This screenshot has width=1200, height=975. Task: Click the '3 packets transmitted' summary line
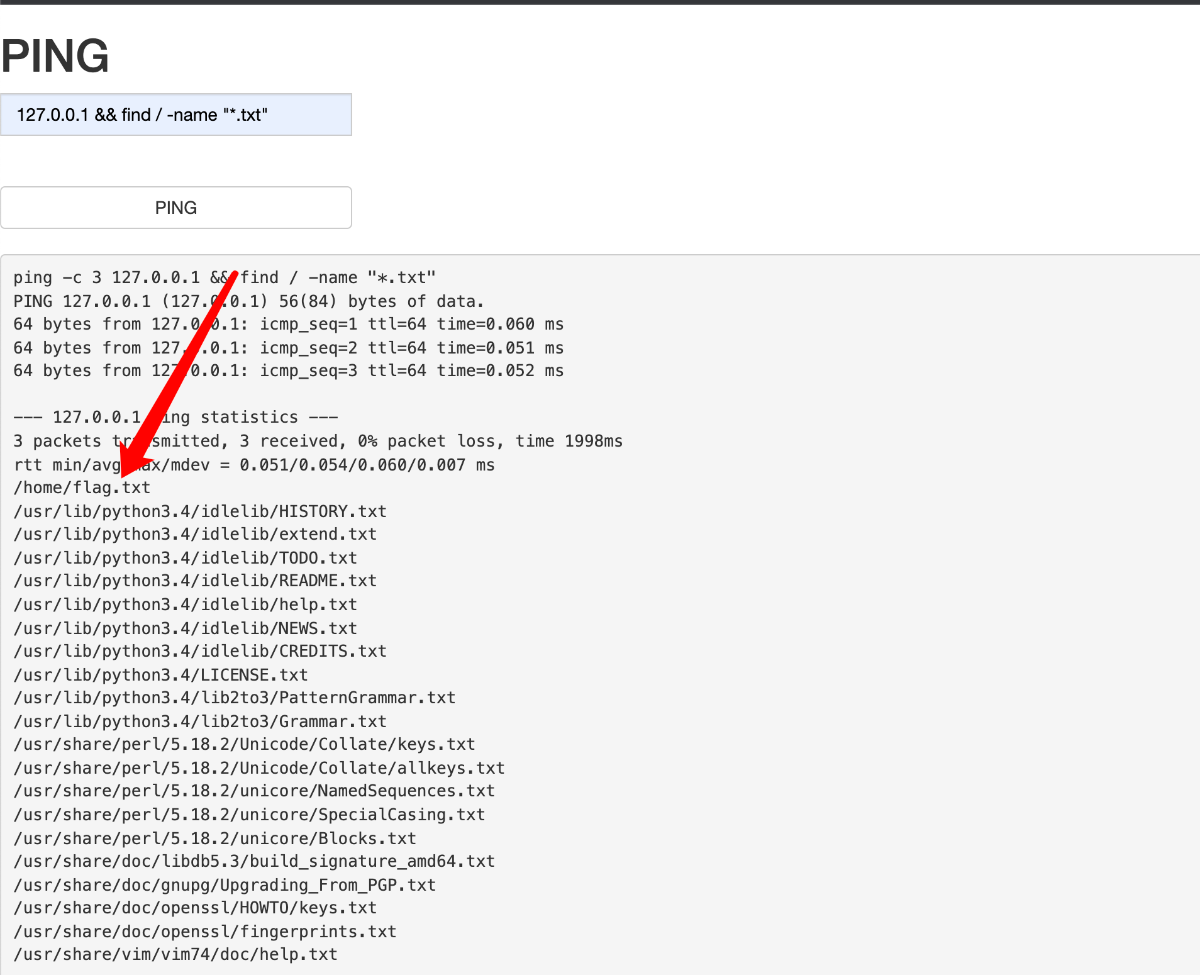coord(318,441)
